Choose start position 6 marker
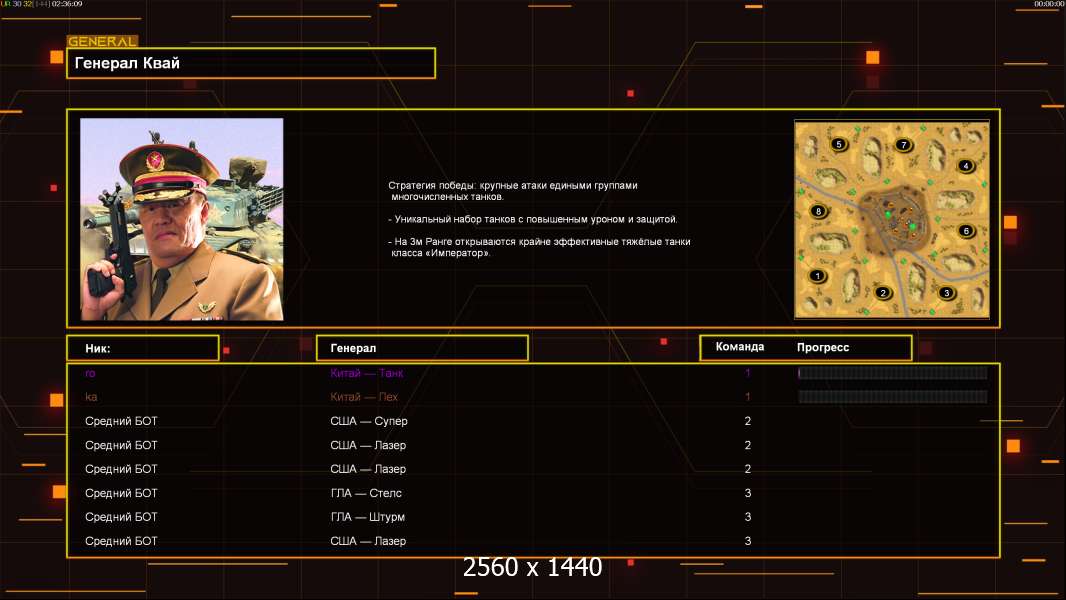 coord(965,231)
